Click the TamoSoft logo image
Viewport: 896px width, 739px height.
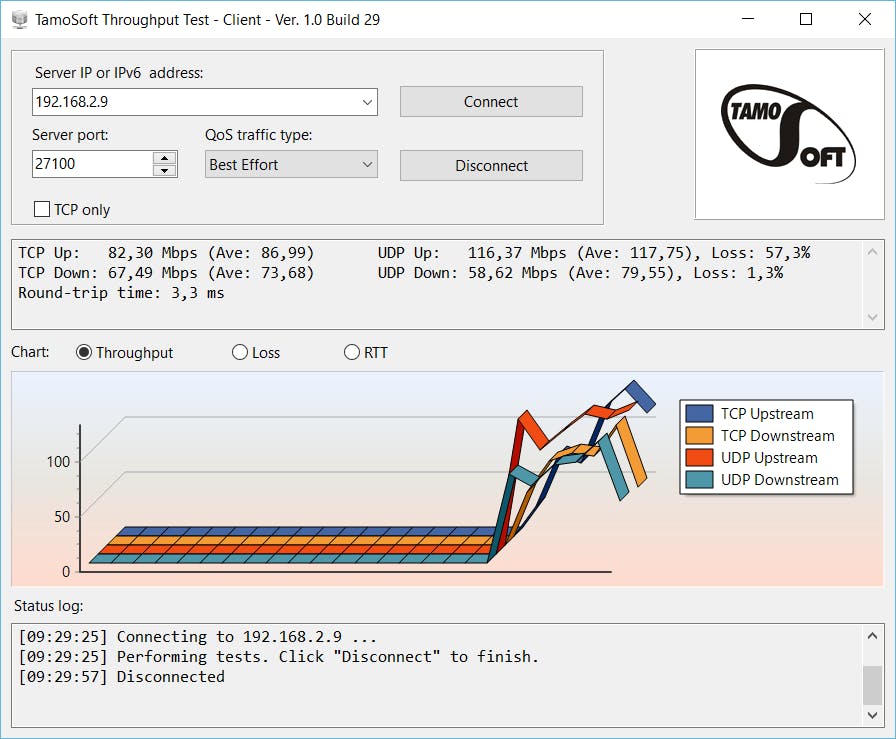[789, 134]
